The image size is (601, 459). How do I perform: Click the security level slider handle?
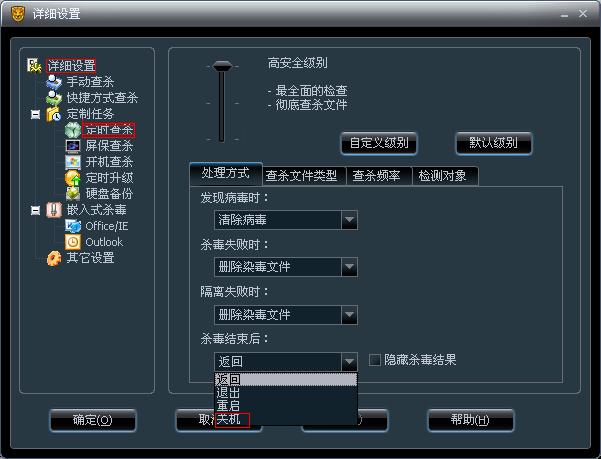coord(222,66)
